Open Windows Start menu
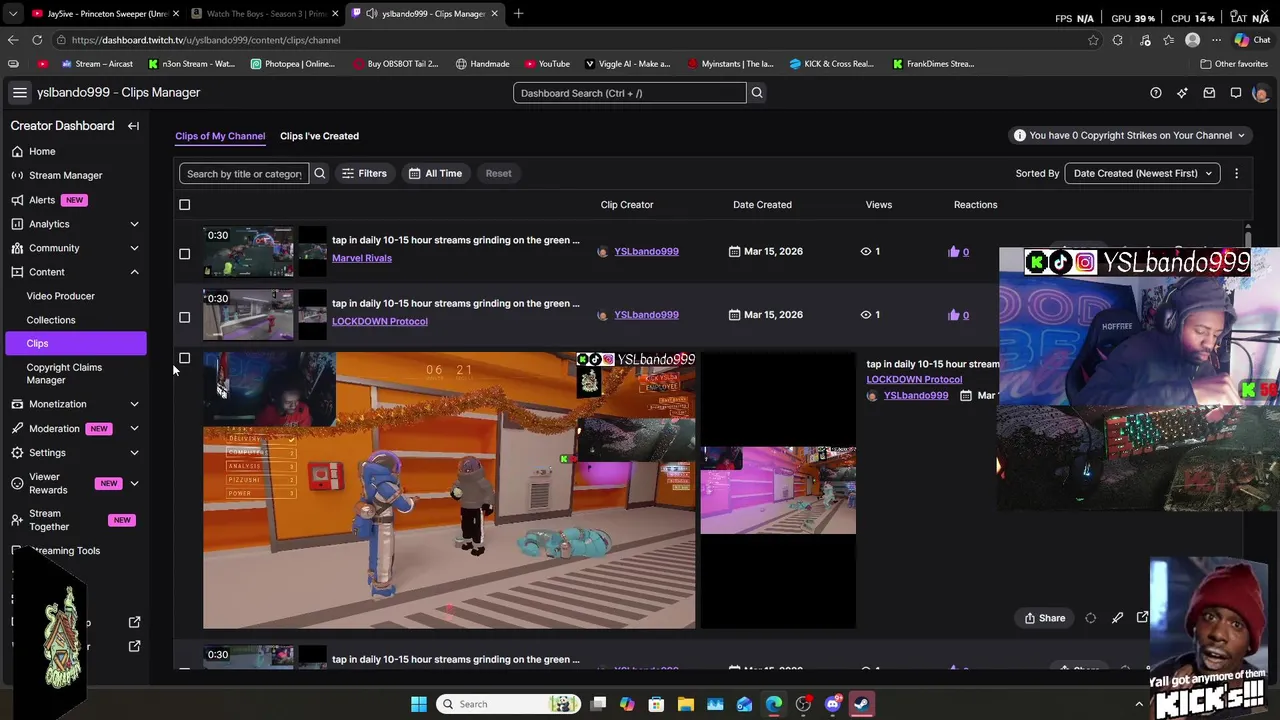Viewport: 1280px width, 720px height. coord(419,704)
